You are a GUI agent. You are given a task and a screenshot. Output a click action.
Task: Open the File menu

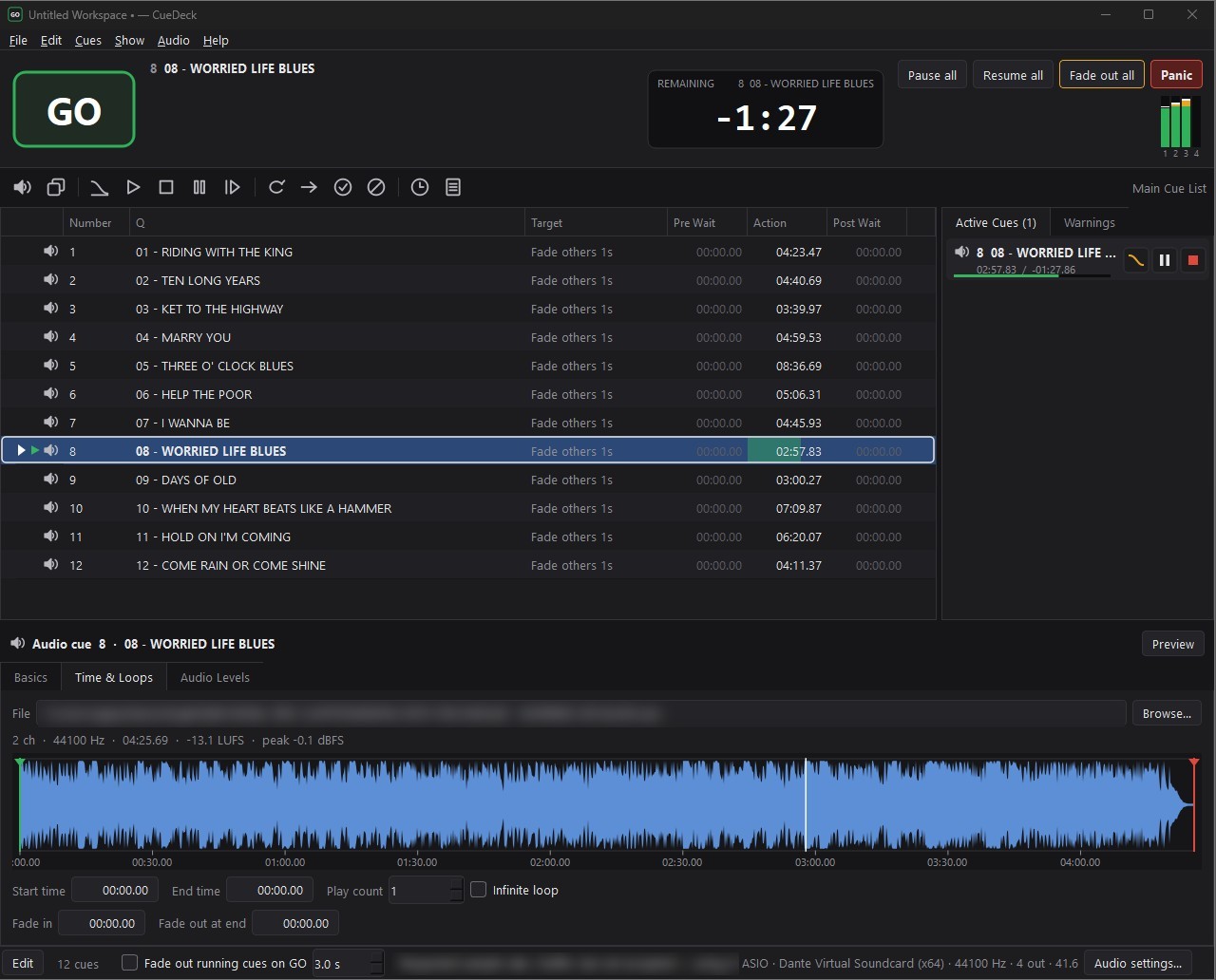(x=18, y=40)
